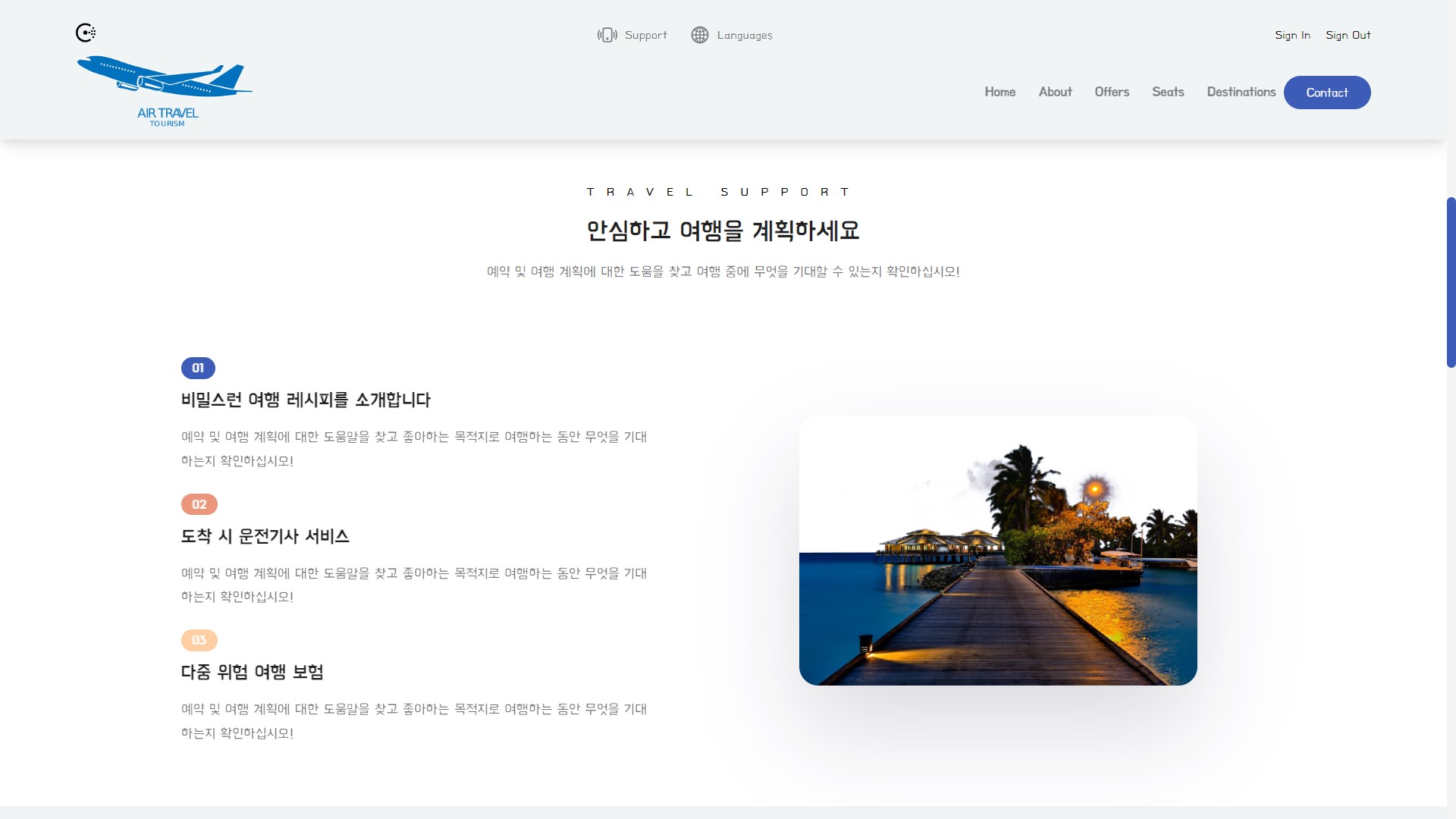Open the Offers navigation item

click(1112, 92)
